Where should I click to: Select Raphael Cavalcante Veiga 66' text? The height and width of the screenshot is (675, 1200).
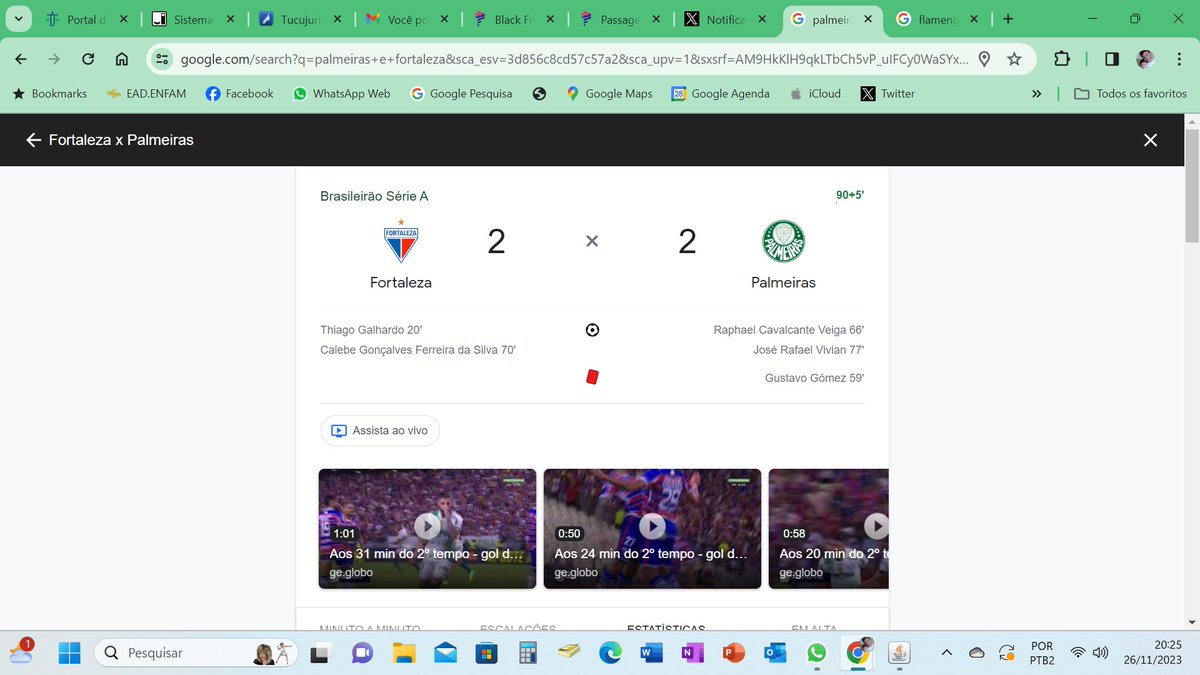788,330
